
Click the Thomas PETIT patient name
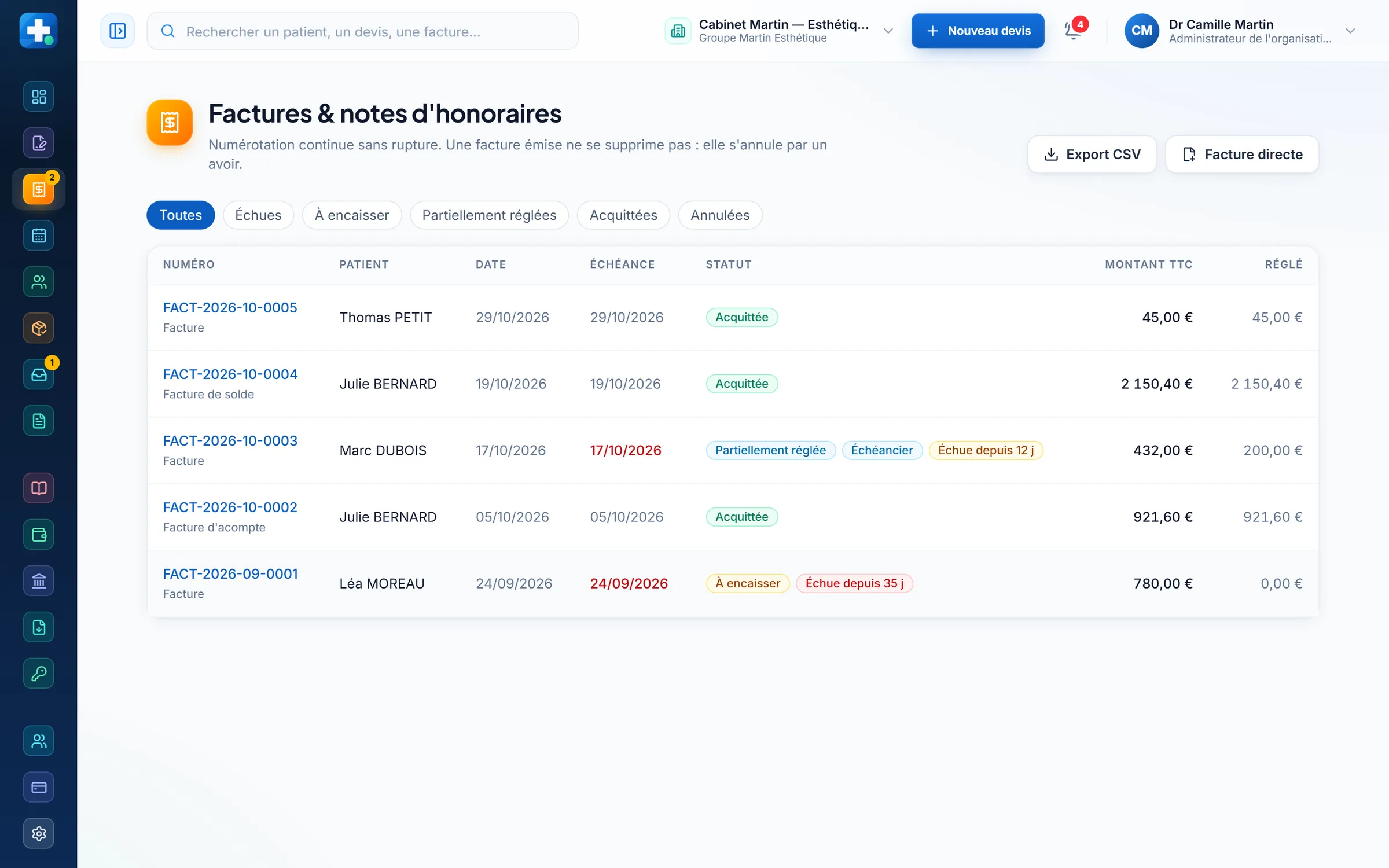tap(385, 318)
